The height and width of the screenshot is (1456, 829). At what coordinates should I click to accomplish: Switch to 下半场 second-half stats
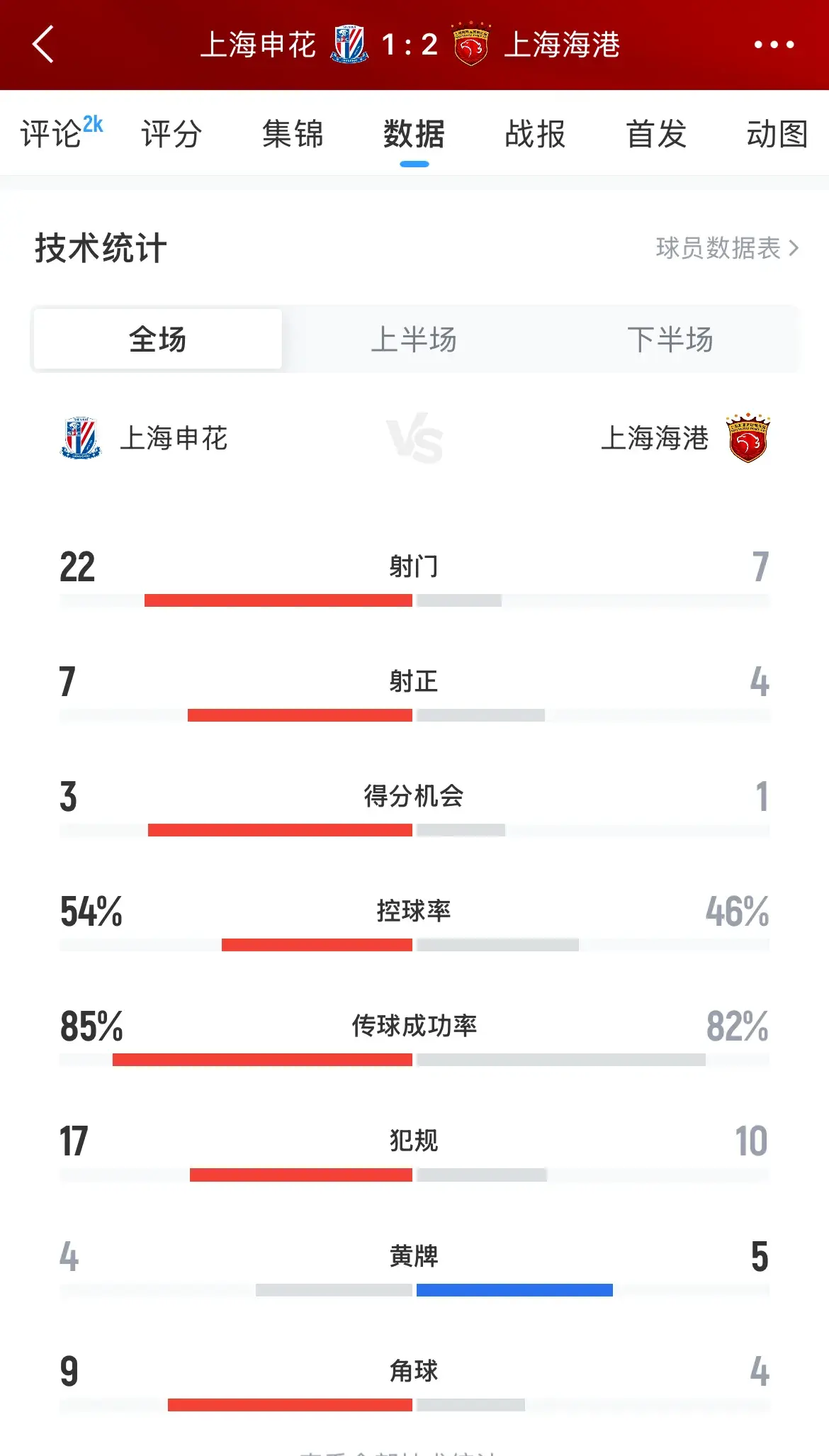pos(670,340)
